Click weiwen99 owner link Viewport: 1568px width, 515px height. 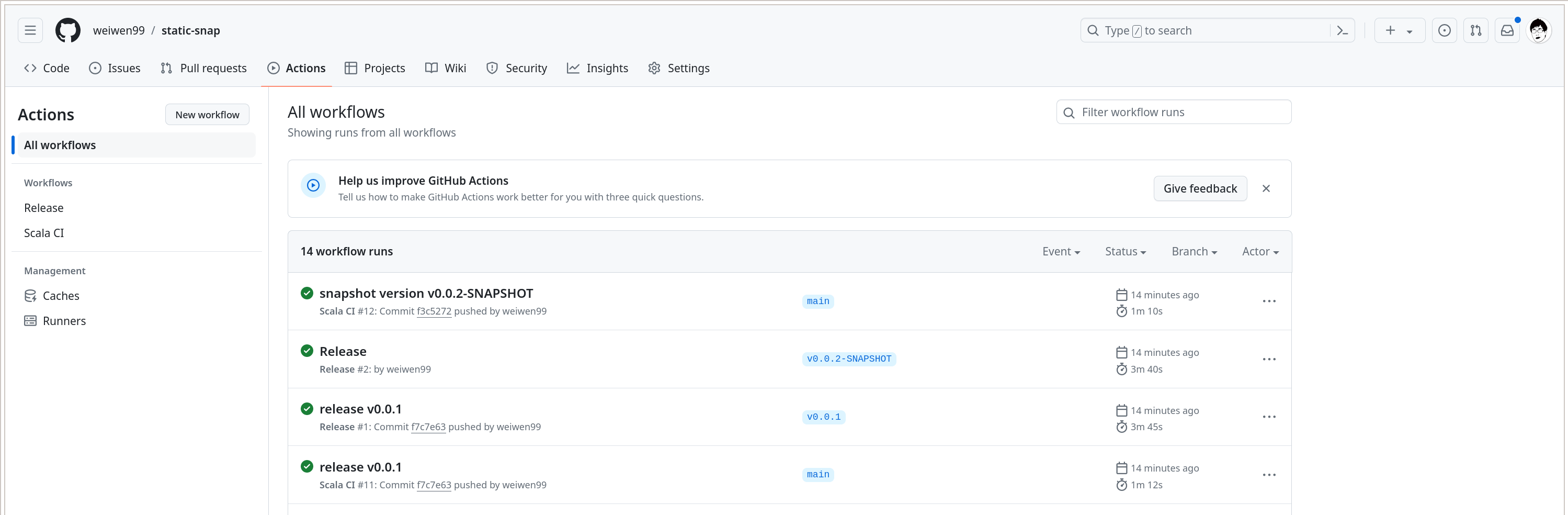[x=119, y=30]
